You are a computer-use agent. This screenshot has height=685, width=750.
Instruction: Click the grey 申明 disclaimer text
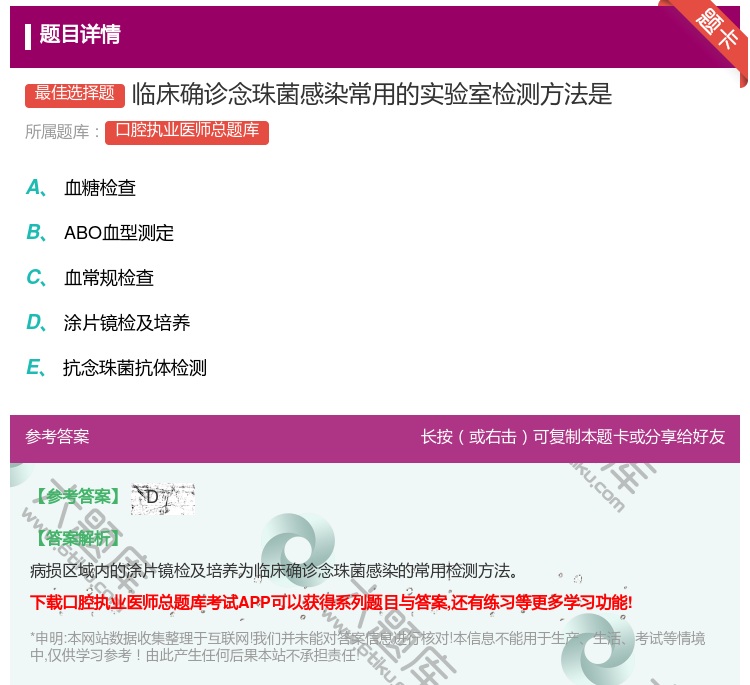click(367, 646)
